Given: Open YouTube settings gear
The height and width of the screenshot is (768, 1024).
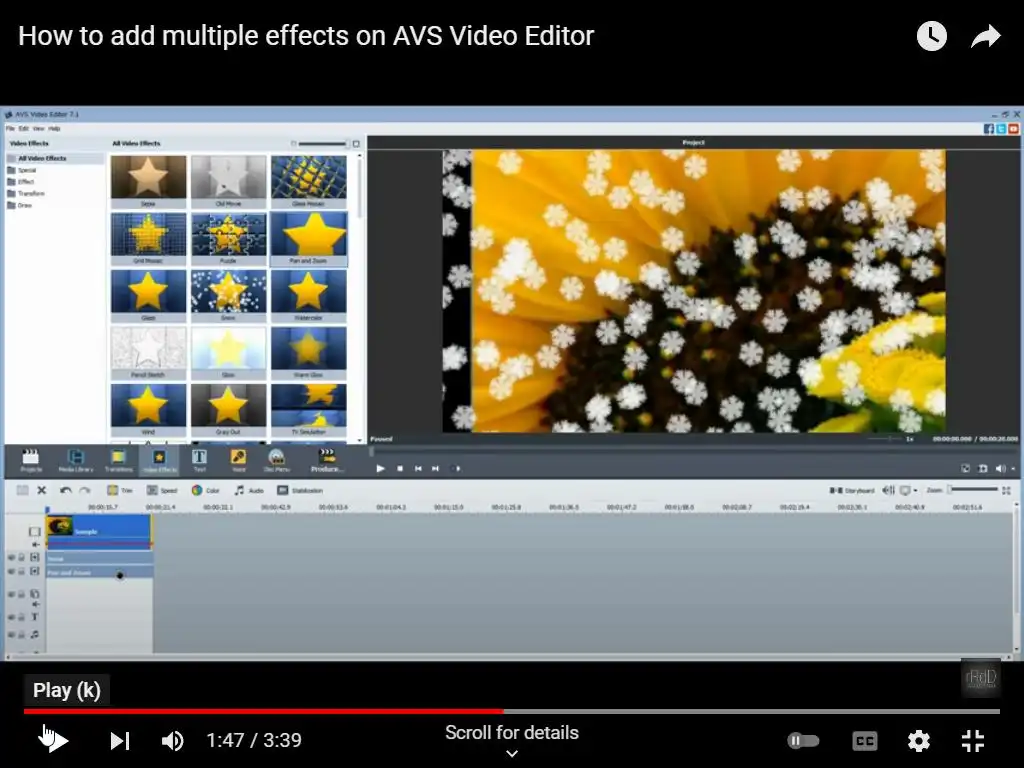Looking at the screenshot, I should click(919, 741).
